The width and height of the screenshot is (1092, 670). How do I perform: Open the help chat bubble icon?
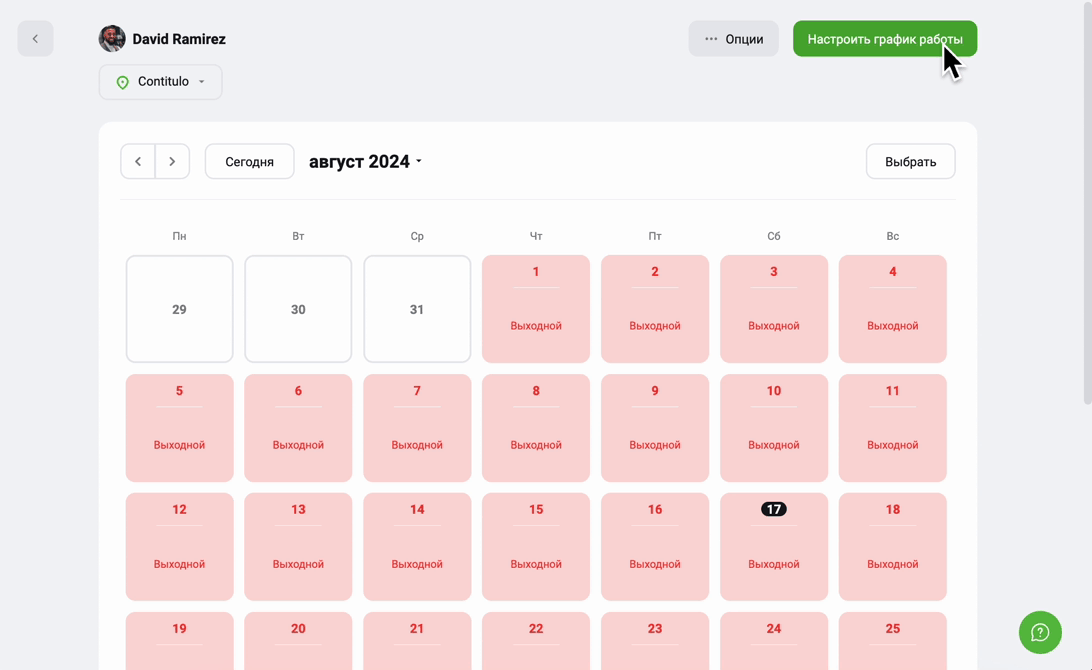1040,632
